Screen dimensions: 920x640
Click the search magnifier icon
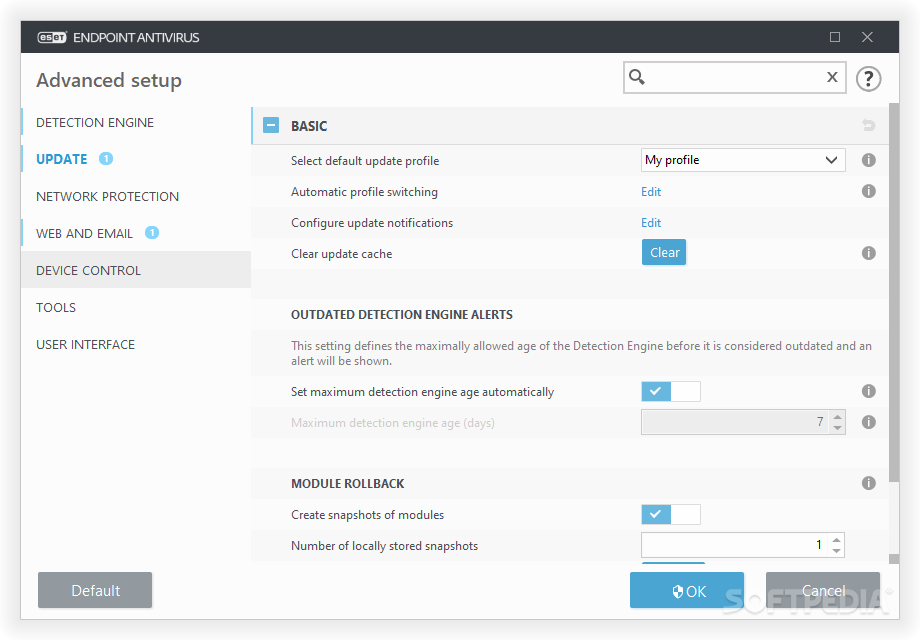[x=637, y=77]
